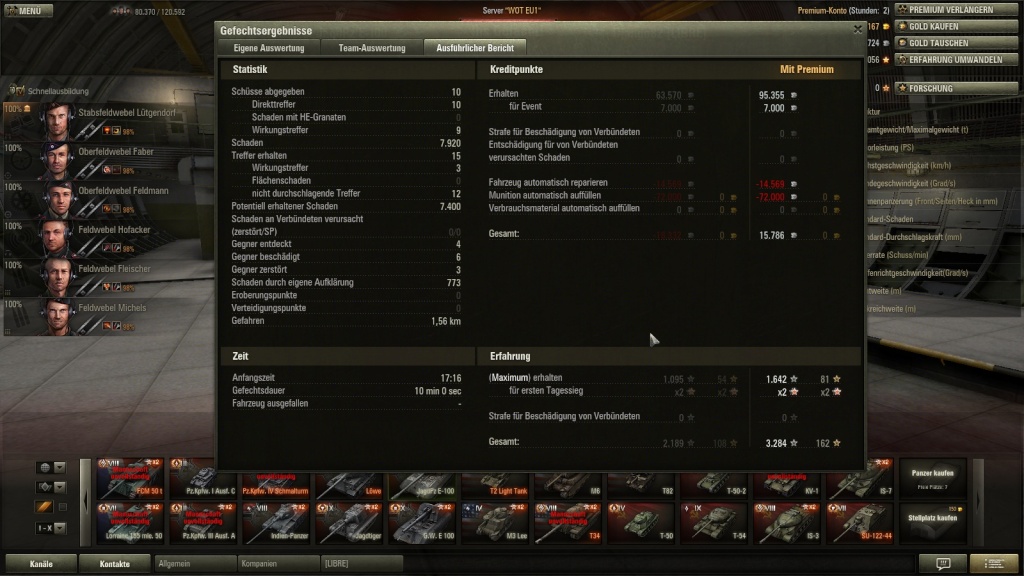Select Lorraine 155 mle. 50 tank
This screenshot has height=576, width=1024.
click(x=131, y=522)
